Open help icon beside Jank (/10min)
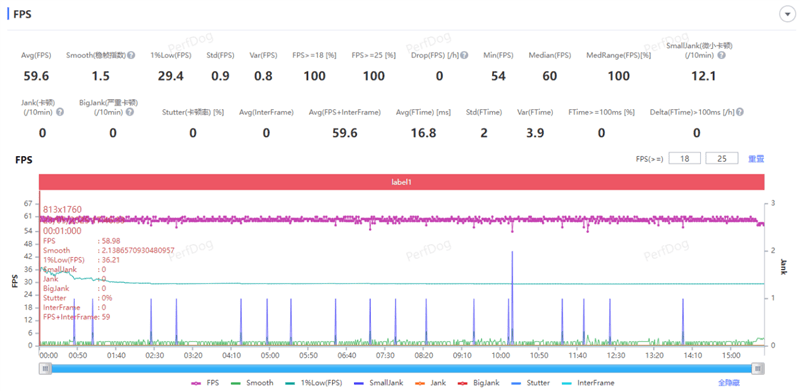 point(60,112)
